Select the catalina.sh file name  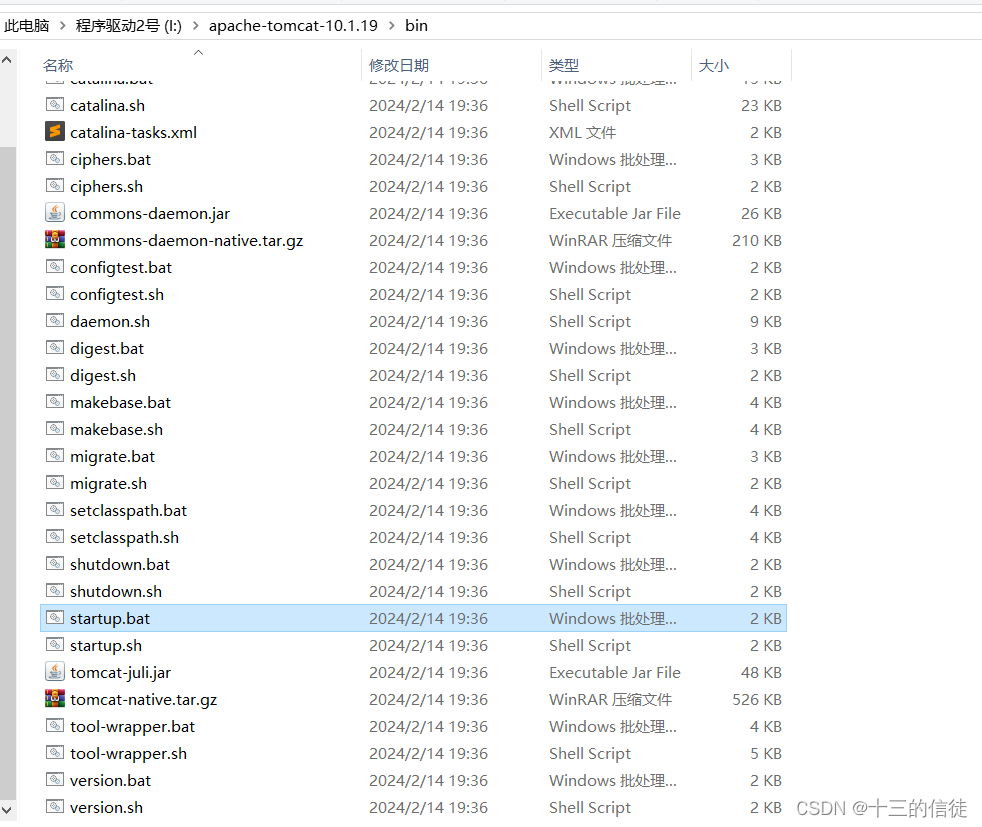click(x=108, y=106)
